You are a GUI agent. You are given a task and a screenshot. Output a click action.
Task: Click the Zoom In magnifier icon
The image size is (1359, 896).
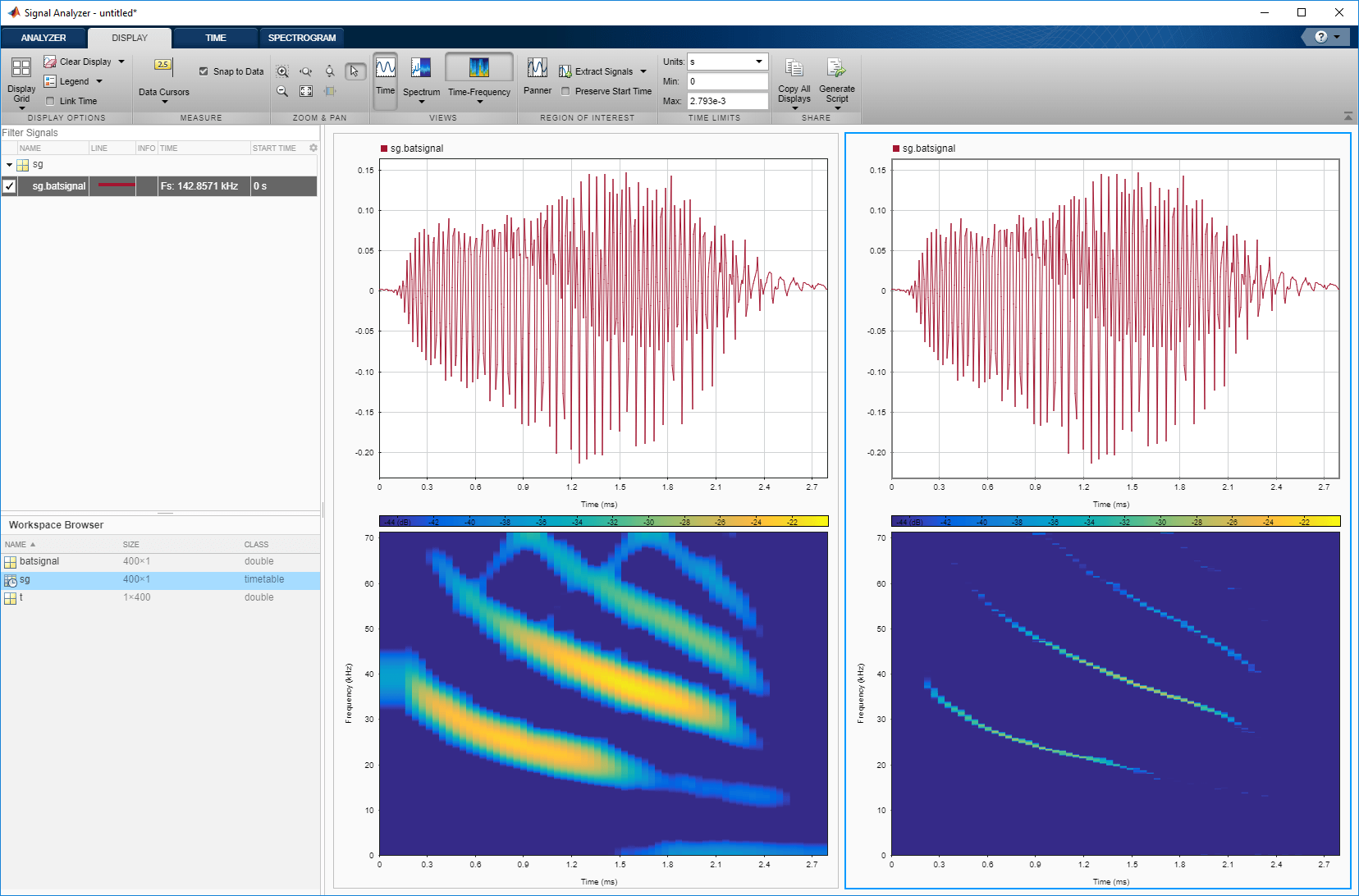[282, 71]
